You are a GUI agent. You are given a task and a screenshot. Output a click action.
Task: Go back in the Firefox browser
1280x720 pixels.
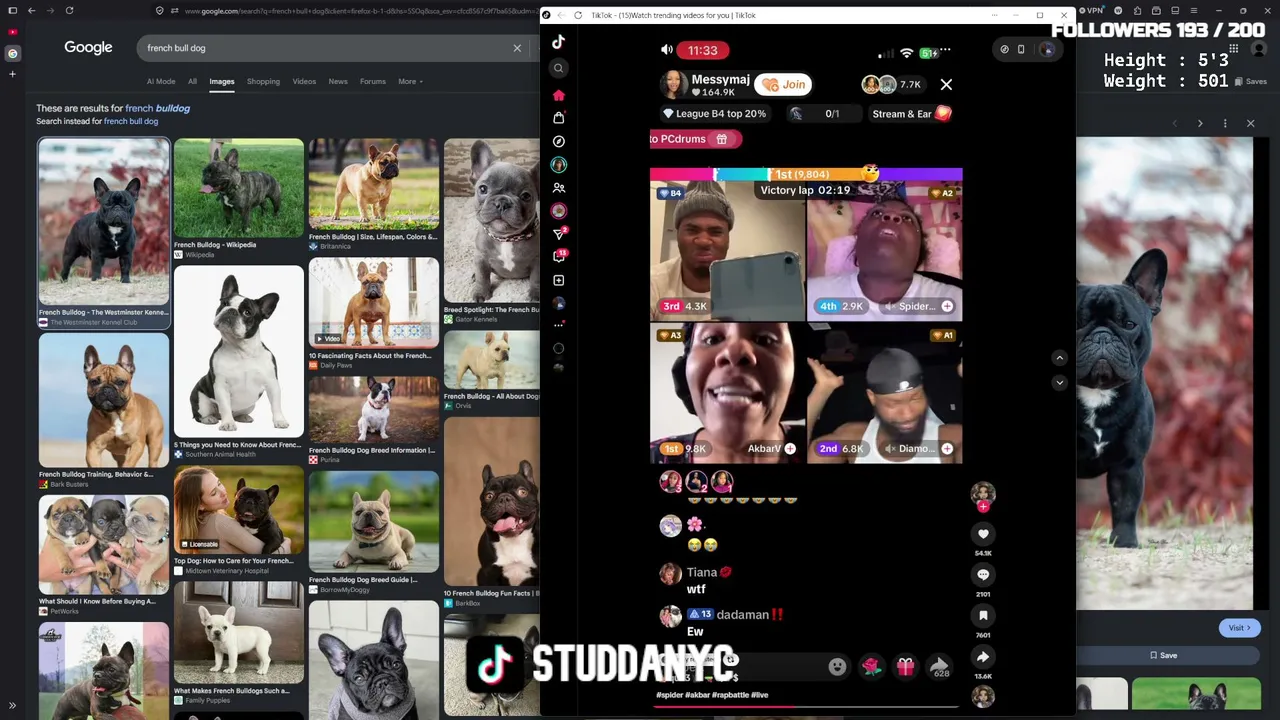(x=32, y=11)
